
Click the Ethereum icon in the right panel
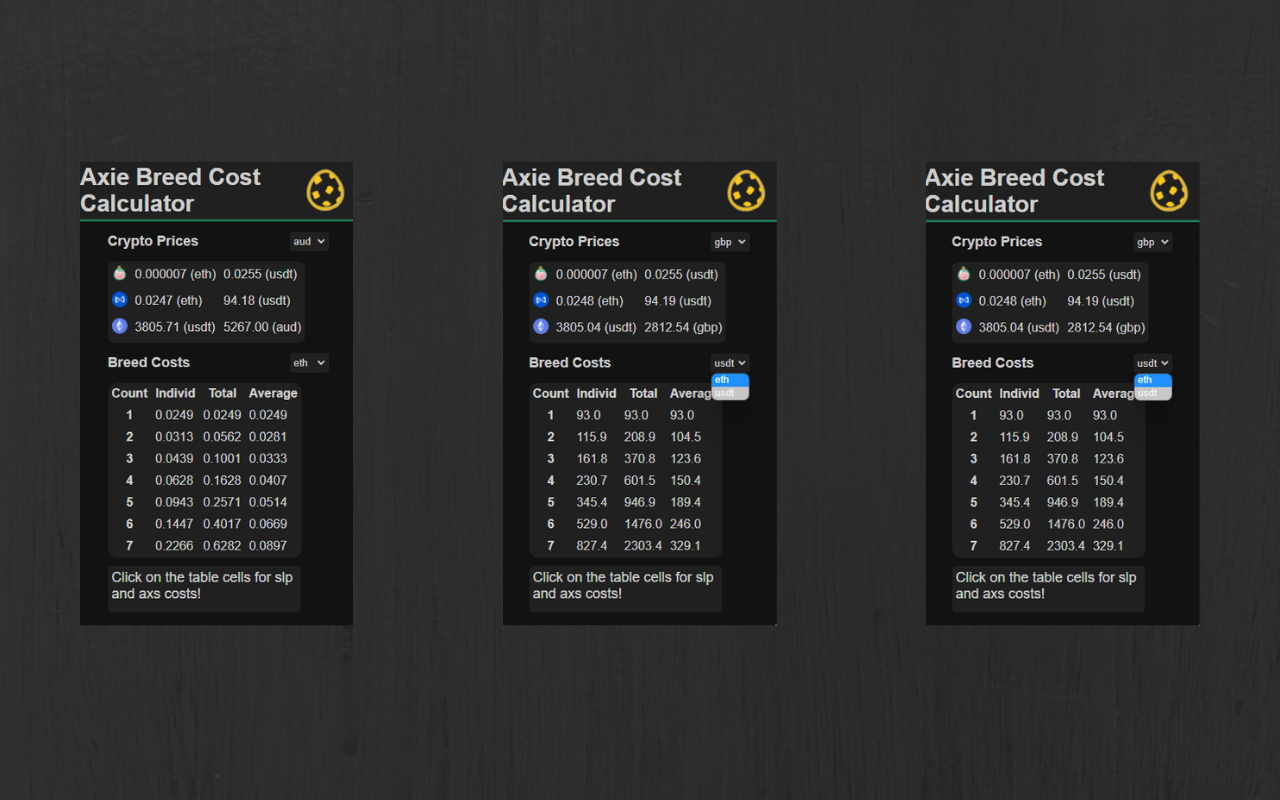pos(964,326)
